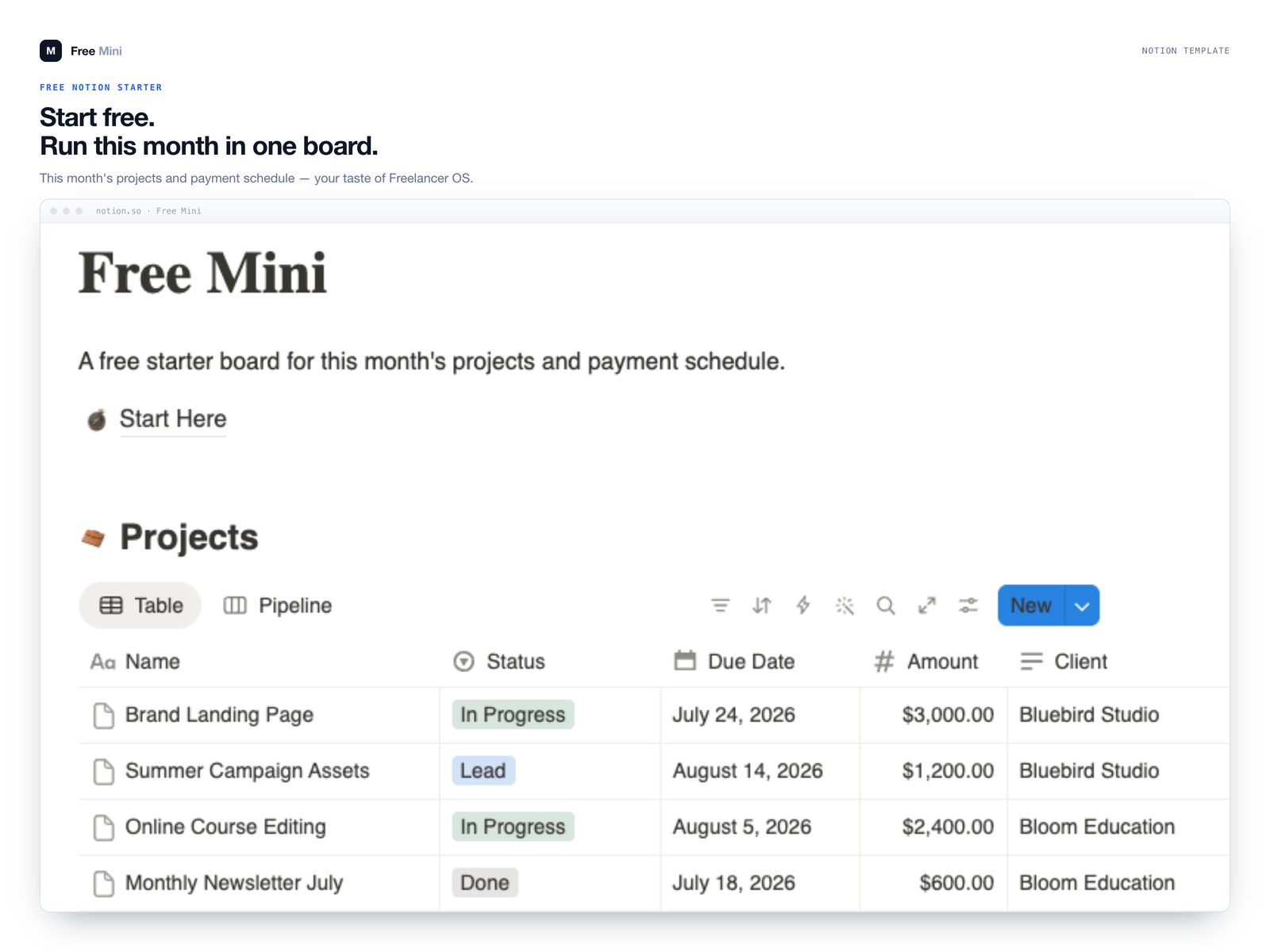Click Bluebird Studio client for Summer Campaign Assets
Image resolution: width=1270 pixels, height=952 pixels.
pyautogui.click(x=1089, y=771)
